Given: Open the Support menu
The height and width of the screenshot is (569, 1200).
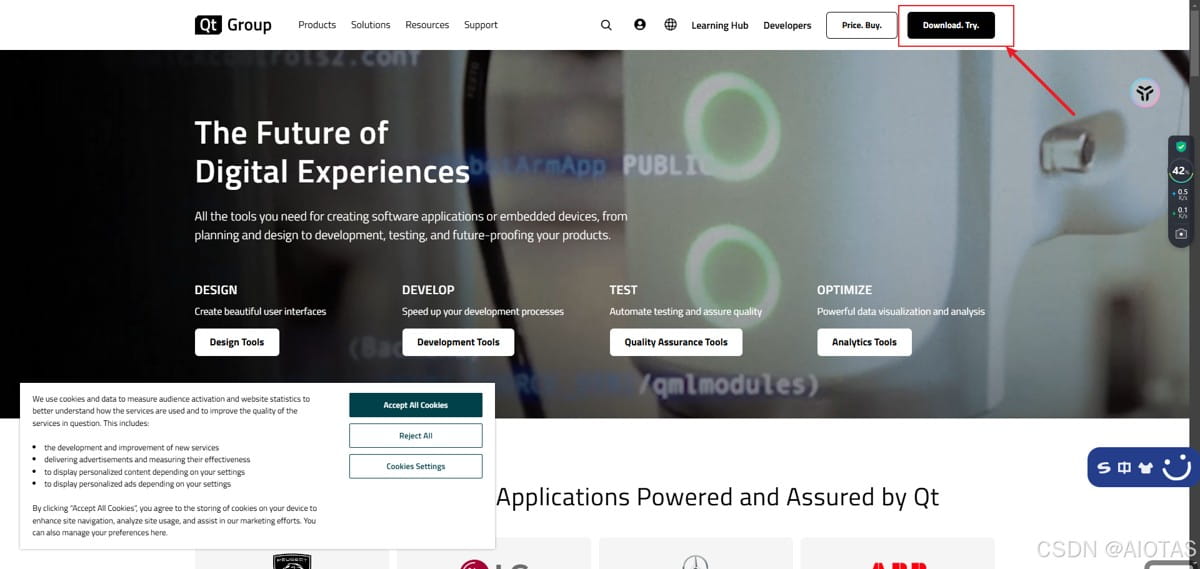Looking at the screenshot, I should click(x=481, y=25).
